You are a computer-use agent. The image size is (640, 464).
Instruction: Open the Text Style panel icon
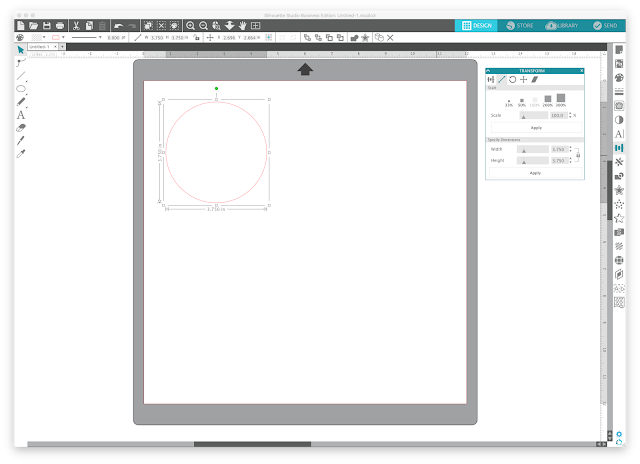(619, 134)
